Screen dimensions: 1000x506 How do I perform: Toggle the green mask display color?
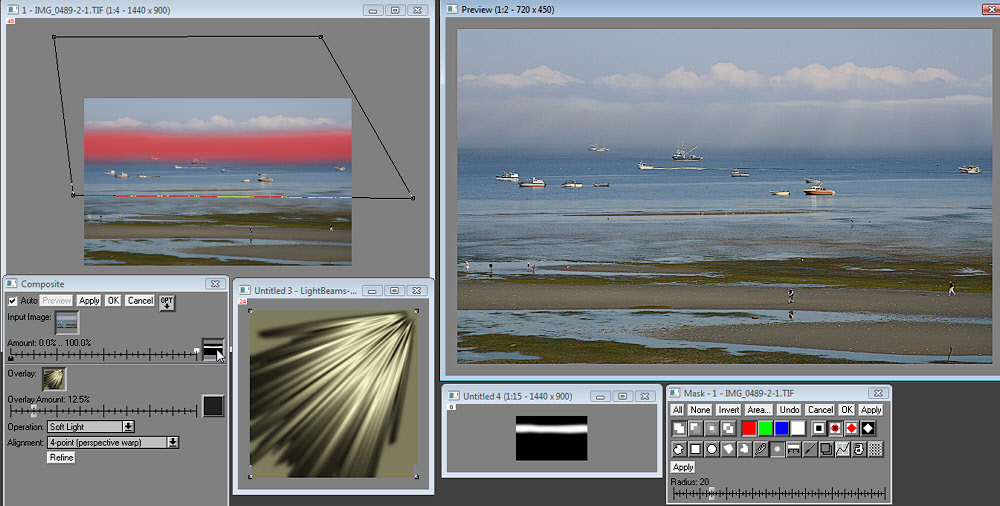[765, 428]
